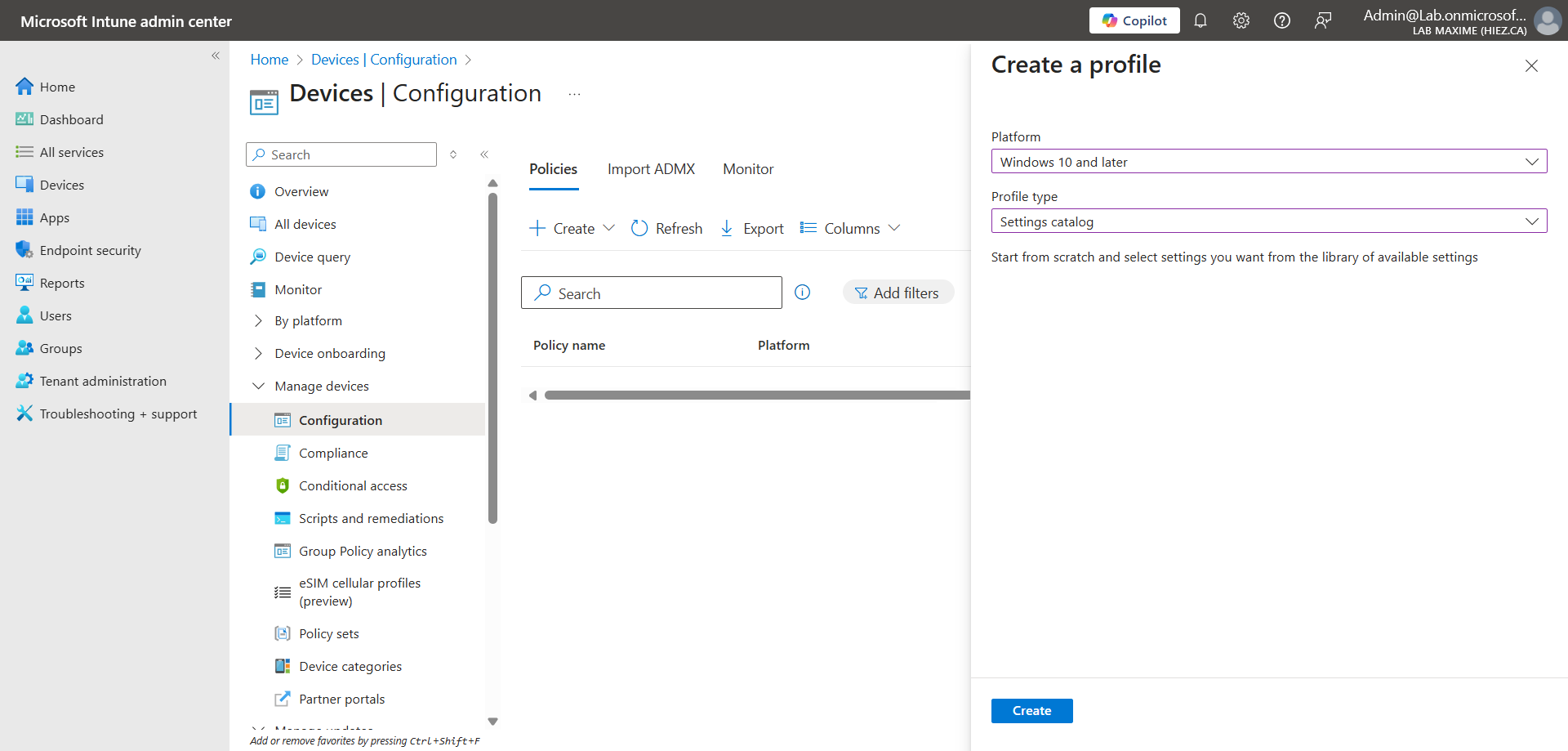Launch Copilot from the top bar
The height and width of the screenshot is (751, 1568).
click(1134, 20)
